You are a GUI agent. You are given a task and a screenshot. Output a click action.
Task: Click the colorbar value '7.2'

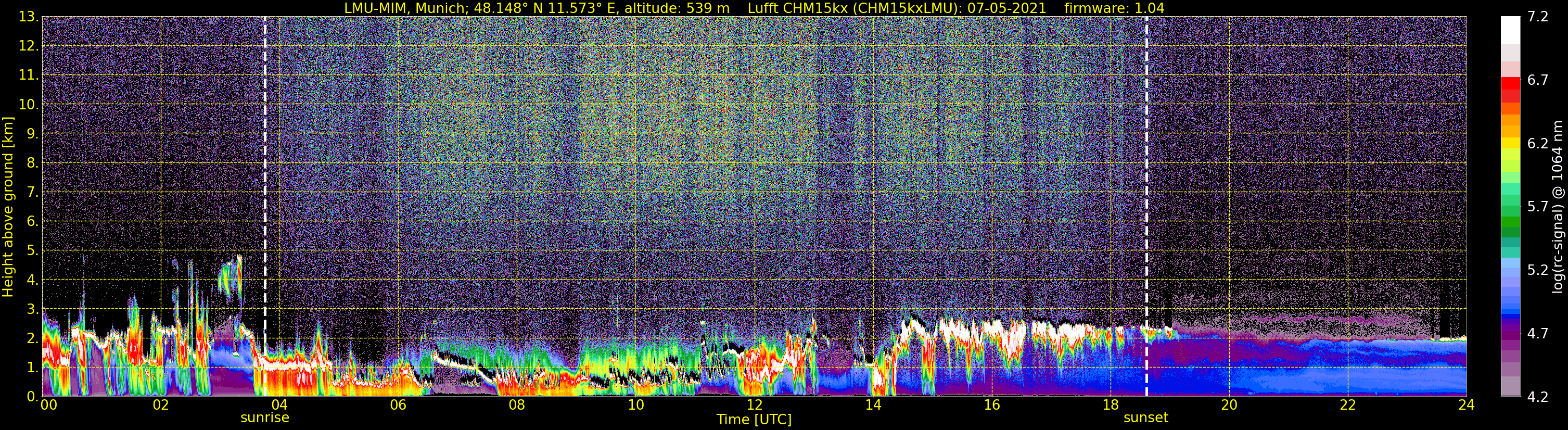1538,17
